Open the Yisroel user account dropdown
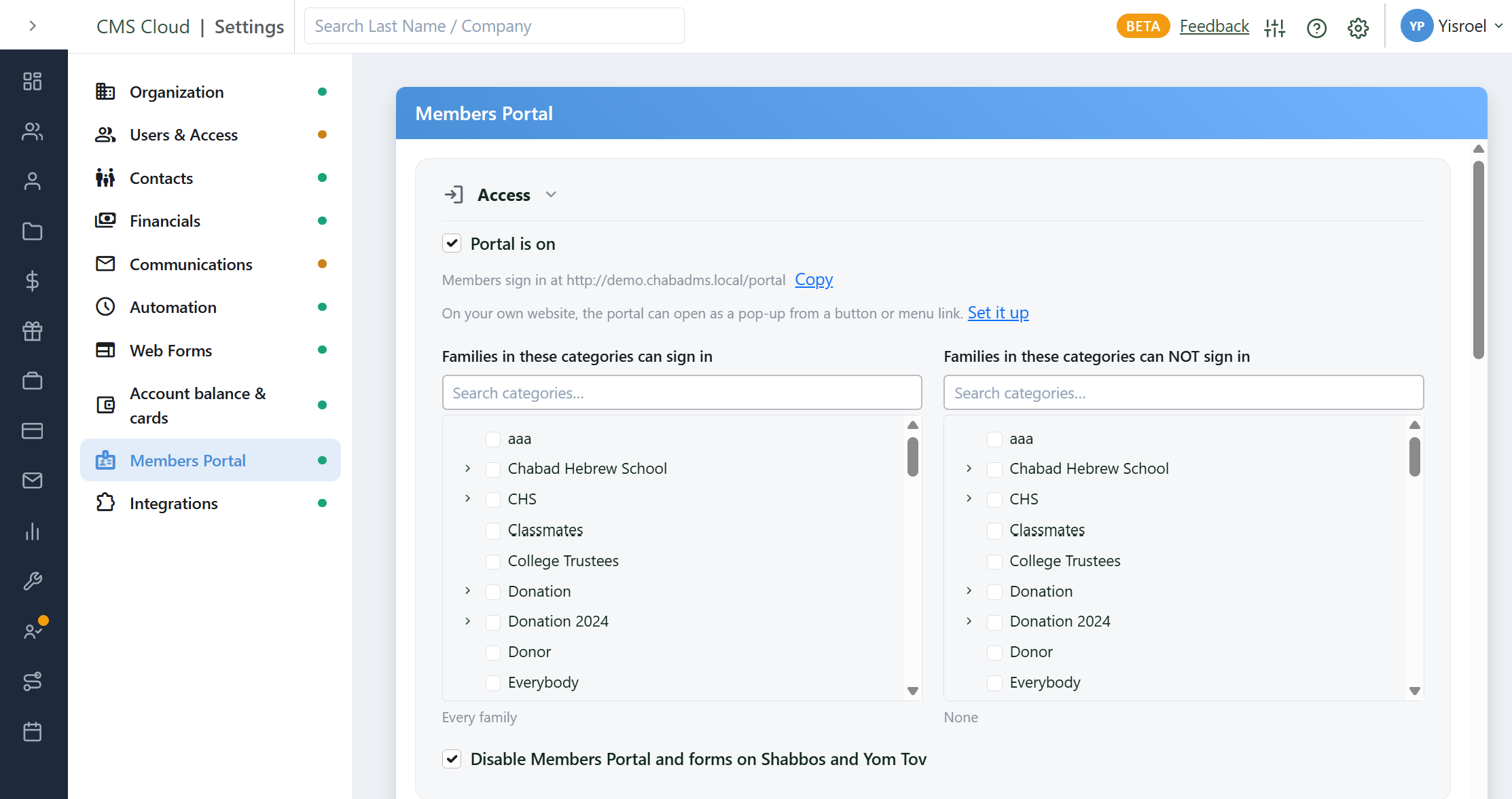The width and height of the screenshot is (1512, 799). [x=1451, y=26]
